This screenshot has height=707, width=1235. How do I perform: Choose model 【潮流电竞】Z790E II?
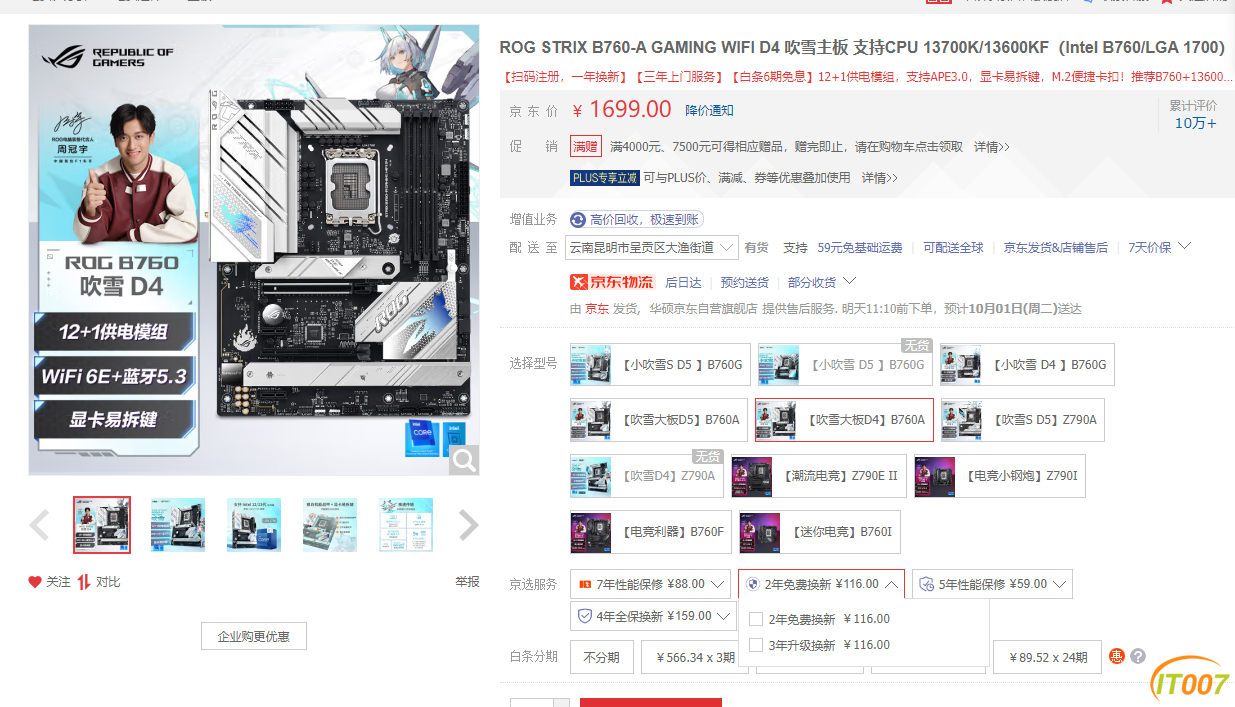coord(818,476)
